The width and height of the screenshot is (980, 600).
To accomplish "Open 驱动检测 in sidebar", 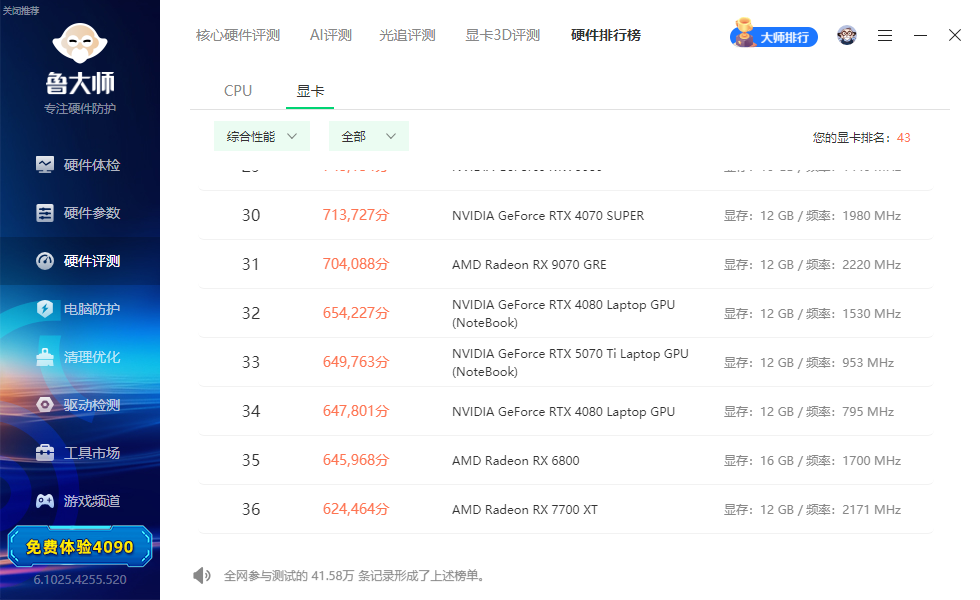I will pyautogui.click(x=79, y=405).
